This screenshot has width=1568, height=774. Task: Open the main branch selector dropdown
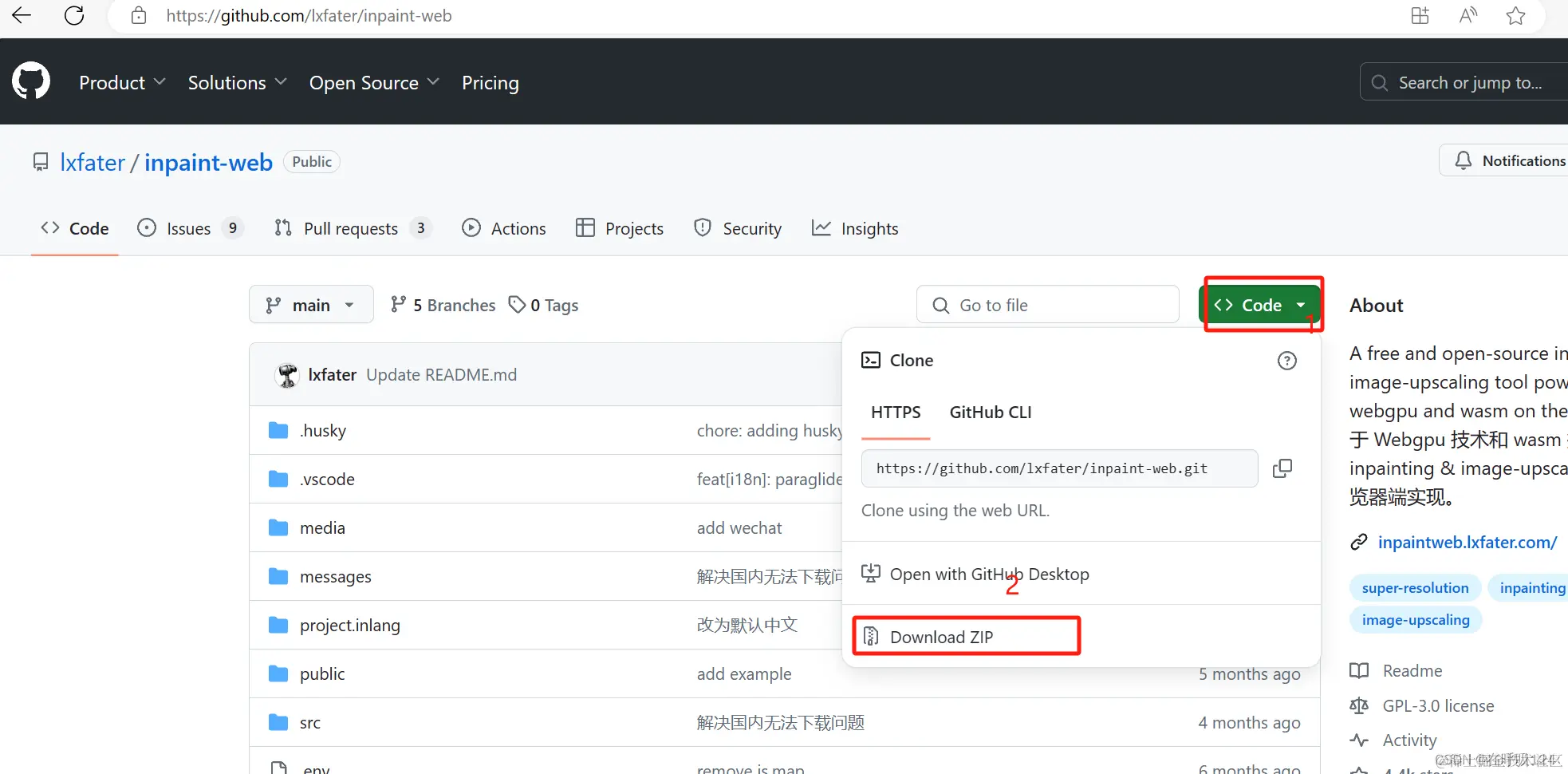point(311,305)
